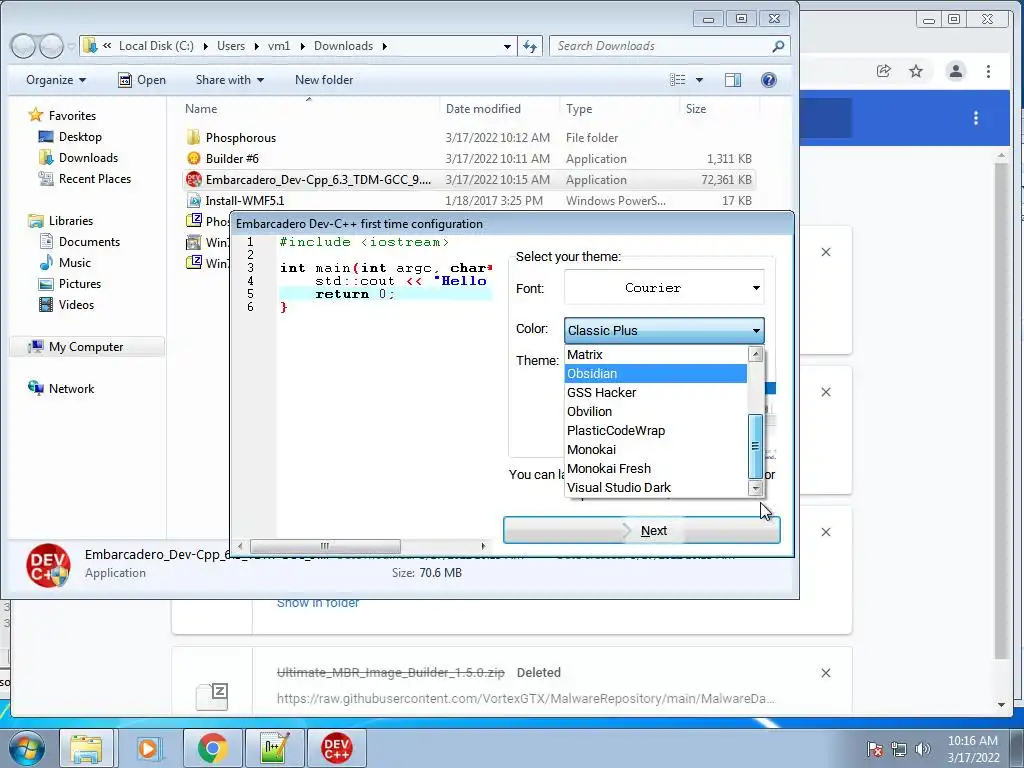
Task: Click the volume speaker tray icon
Action: [x=922, y=749]
